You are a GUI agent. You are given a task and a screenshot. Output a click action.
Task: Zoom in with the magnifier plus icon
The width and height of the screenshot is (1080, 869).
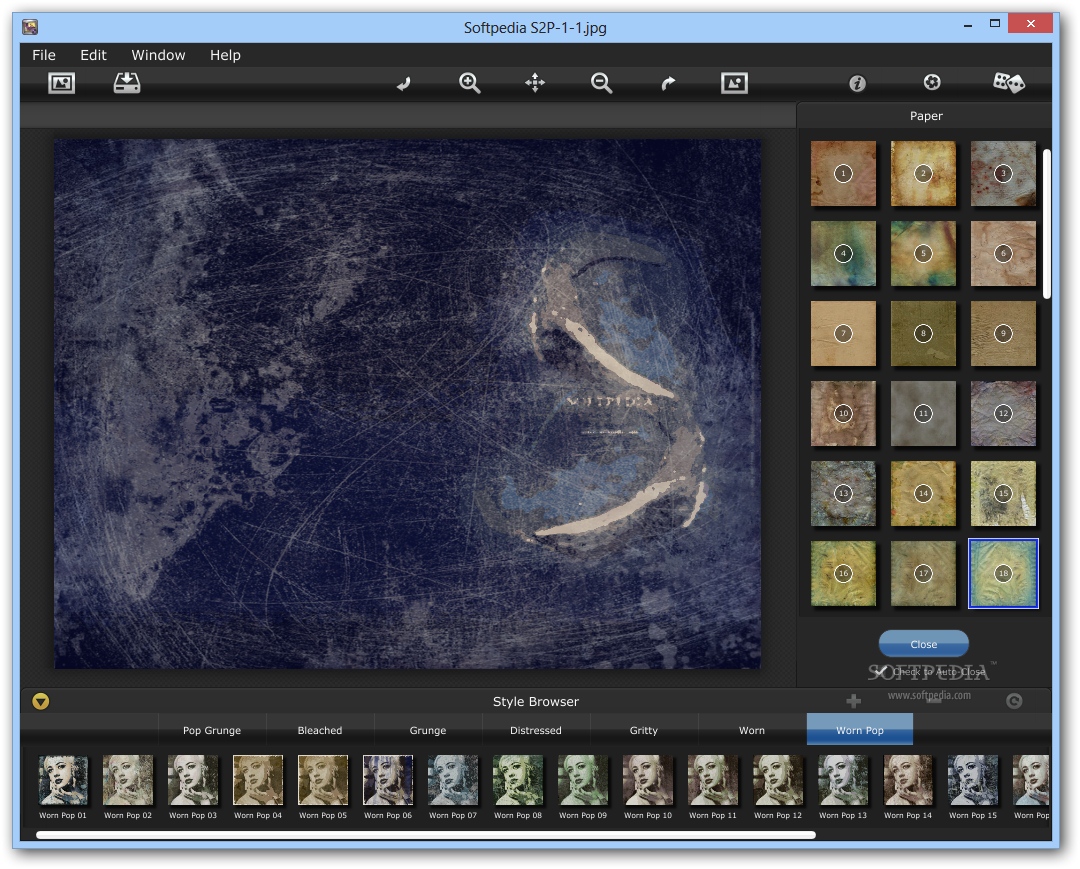(x=470, y=83)
